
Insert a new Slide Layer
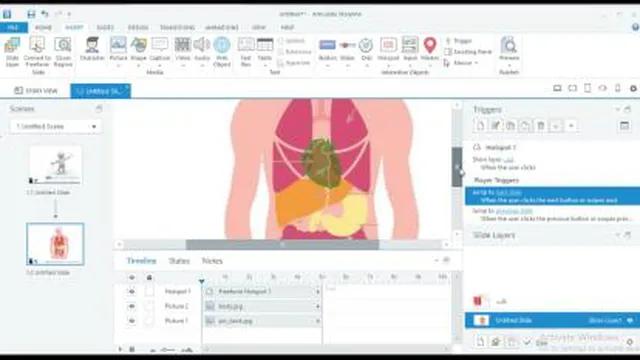coord(12,52)
